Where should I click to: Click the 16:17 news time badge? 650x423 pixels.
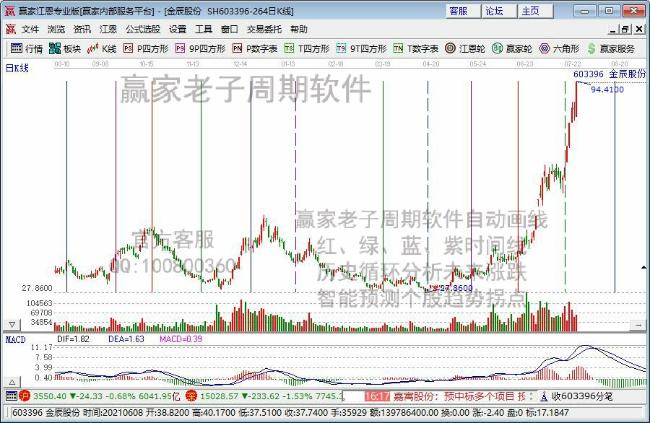[x=377, y=396]
